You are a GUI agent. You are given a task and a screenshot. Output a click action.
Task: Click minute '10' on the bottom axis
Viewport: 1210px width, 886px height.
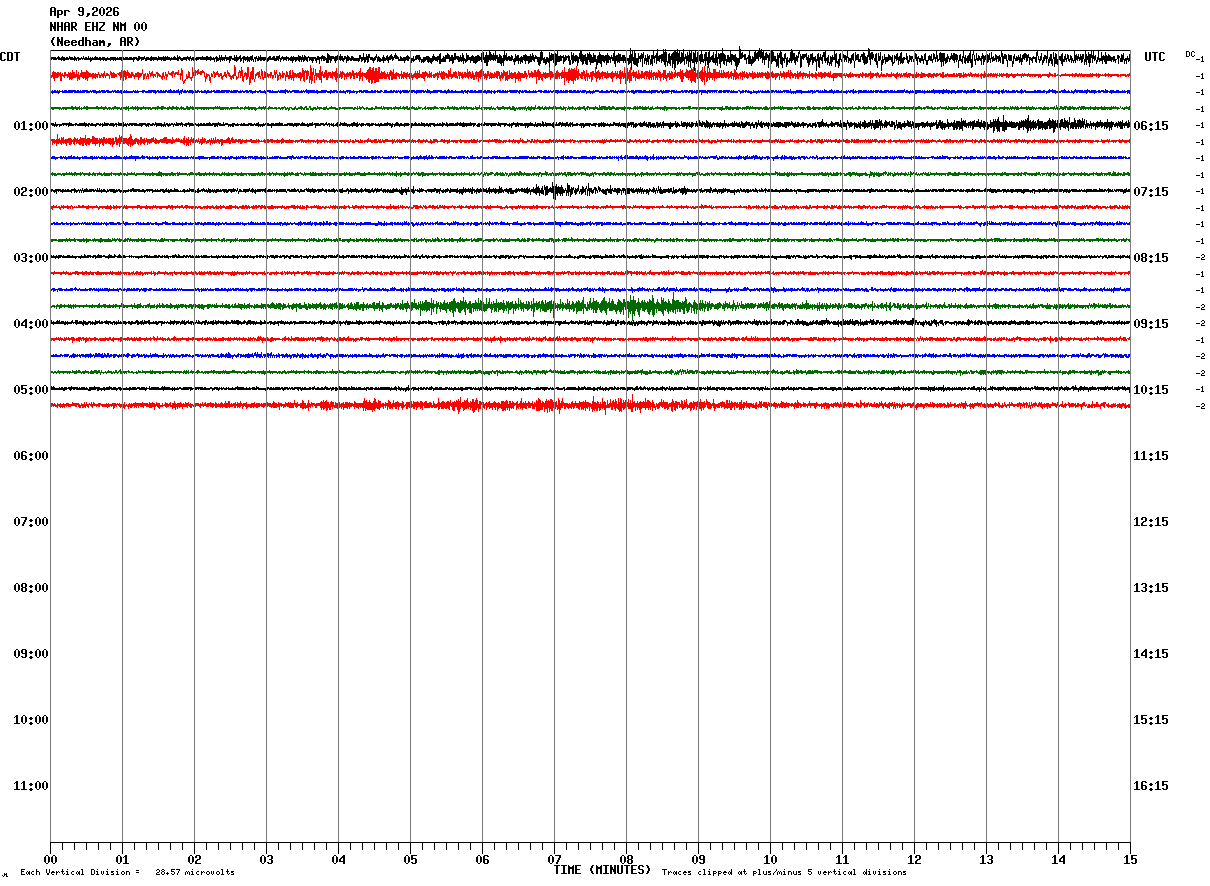click(770, 860)
